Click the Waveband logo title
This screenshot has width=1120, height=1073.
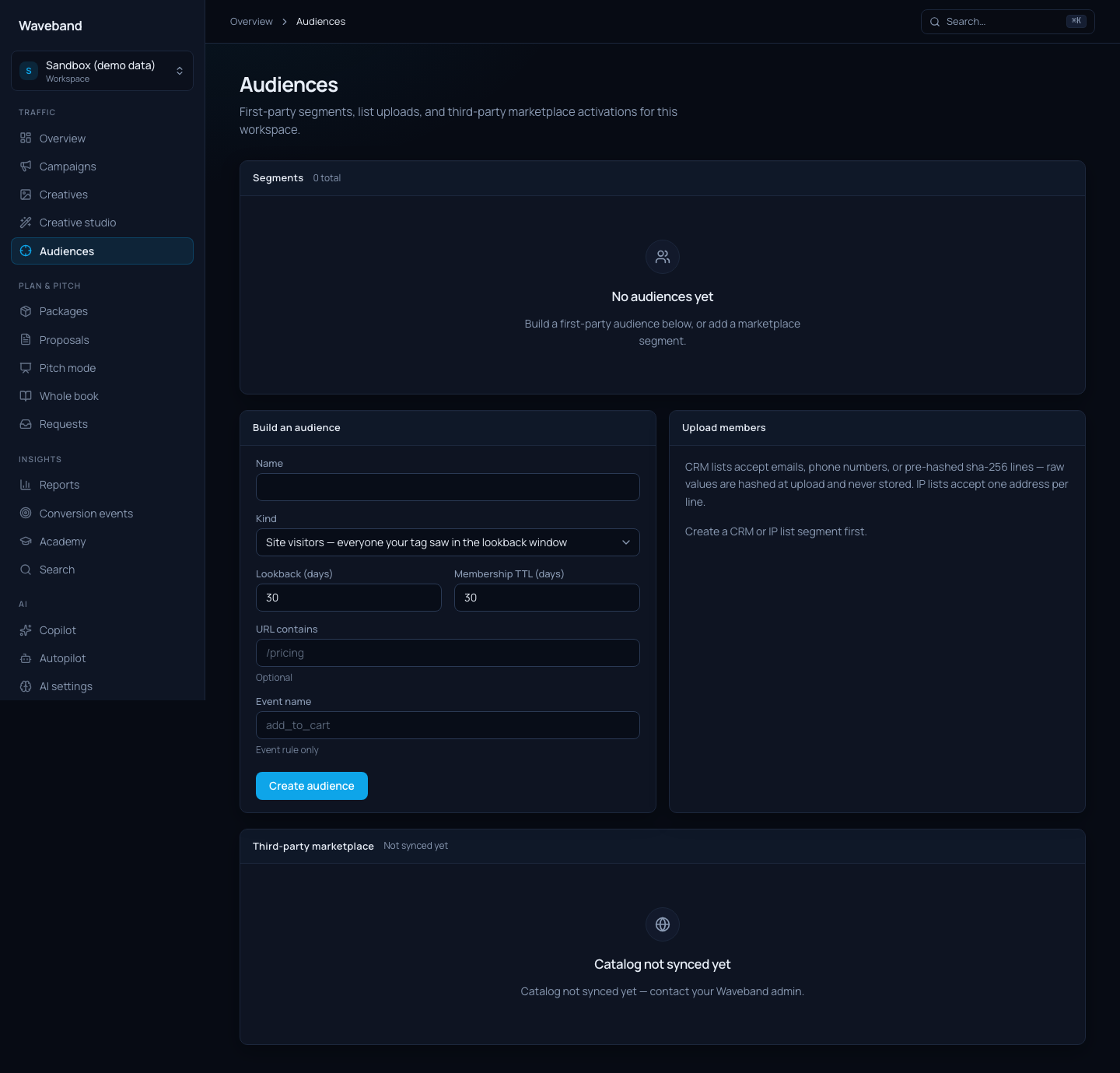click(x=51, y=26)
